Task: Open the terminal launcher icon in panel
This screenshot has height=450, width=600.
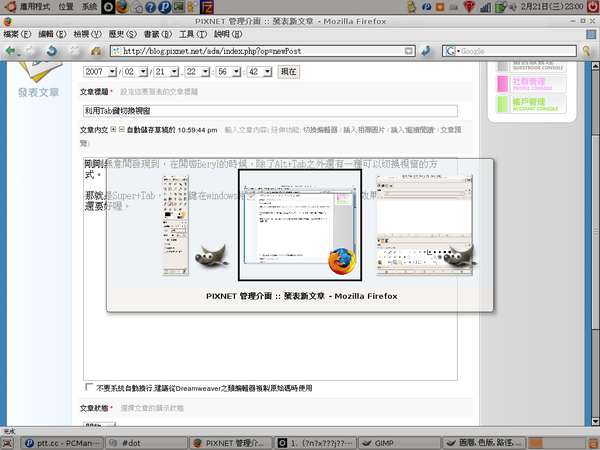Action: pos(178,7)
